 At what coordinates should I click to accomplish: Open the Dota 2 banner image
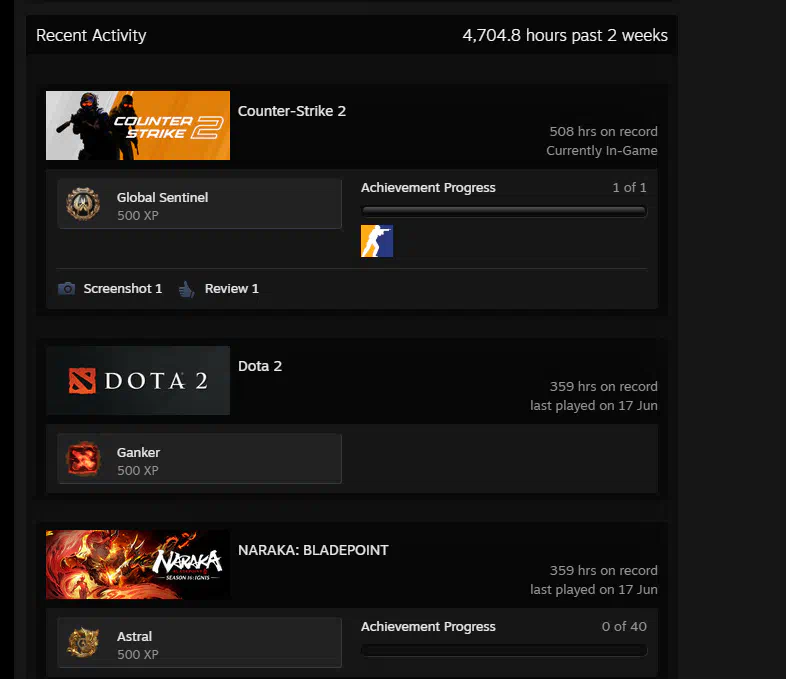(138, 380)
